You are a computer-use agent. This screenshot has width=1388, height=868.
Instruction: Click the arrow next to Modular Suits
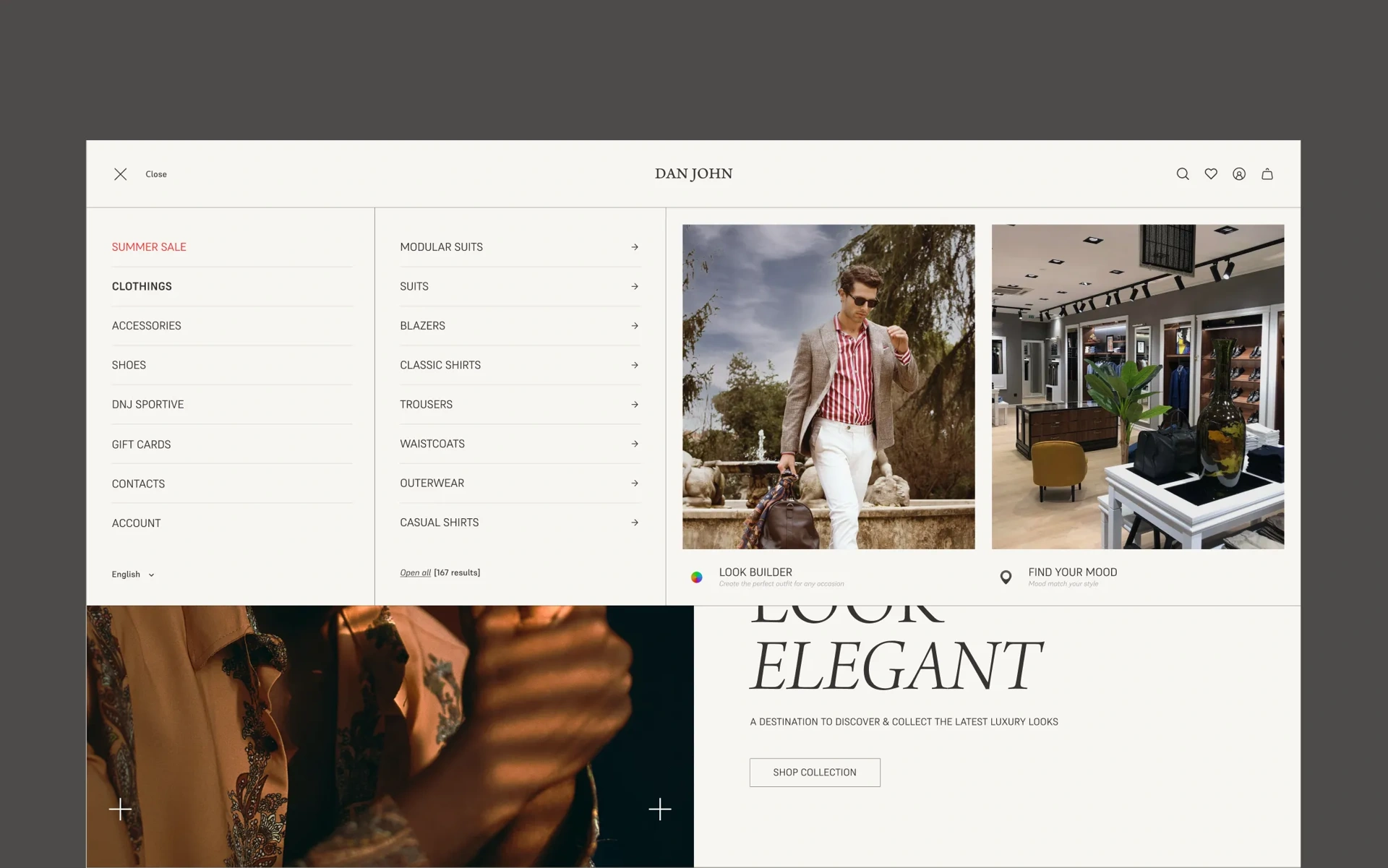635,247
